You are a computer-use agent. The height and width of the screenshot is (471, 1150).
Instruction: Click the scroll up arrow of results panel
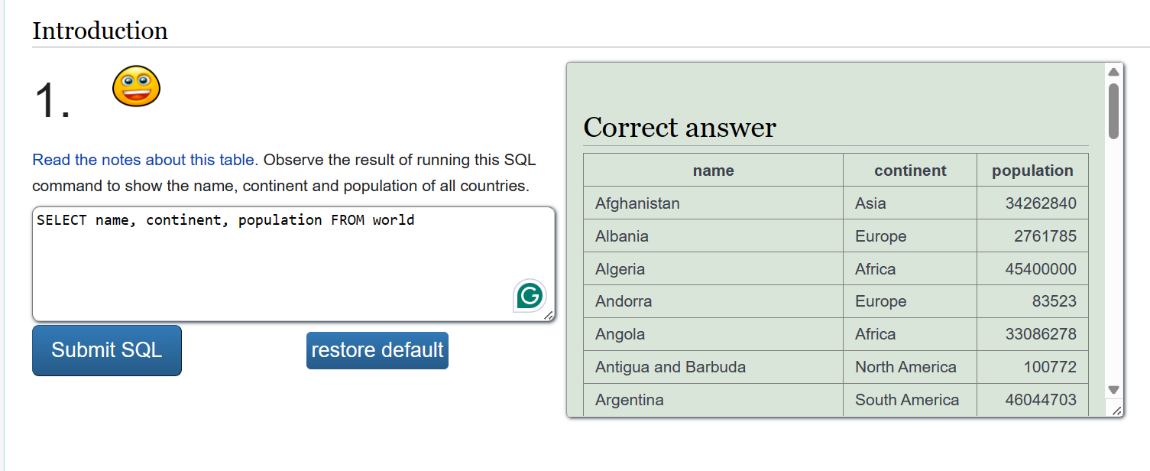pos(1113,72)
